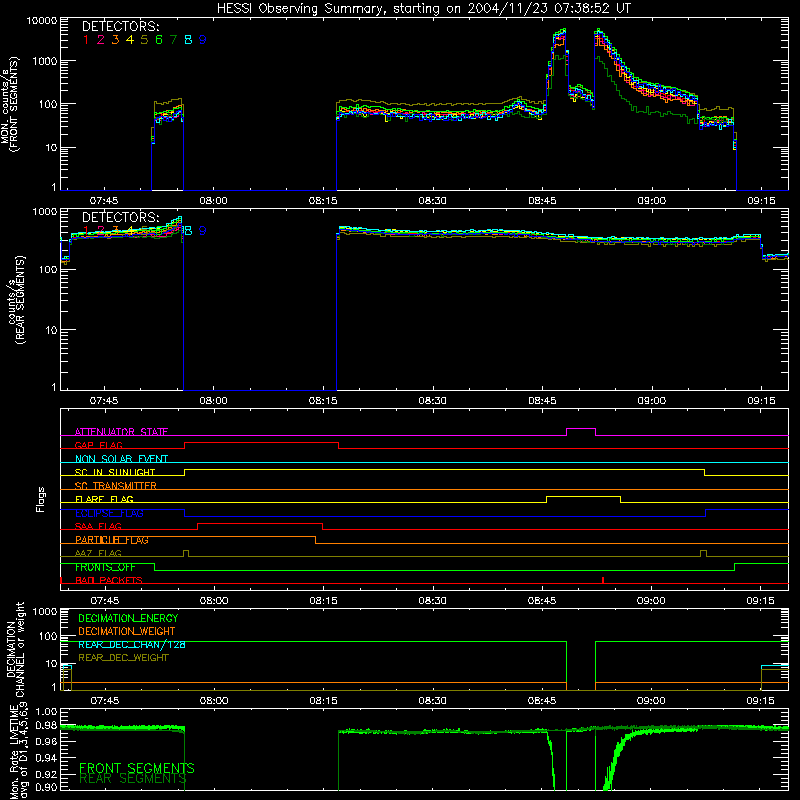Select dark green detector number 7 in the front segments legend
The image size is (800, 800).
point(173,39)
